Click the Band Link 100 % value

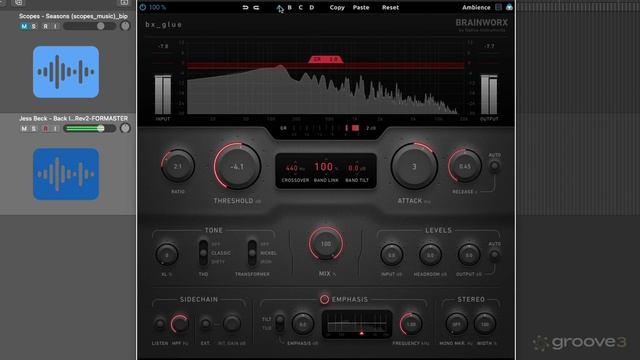[326, 167]
